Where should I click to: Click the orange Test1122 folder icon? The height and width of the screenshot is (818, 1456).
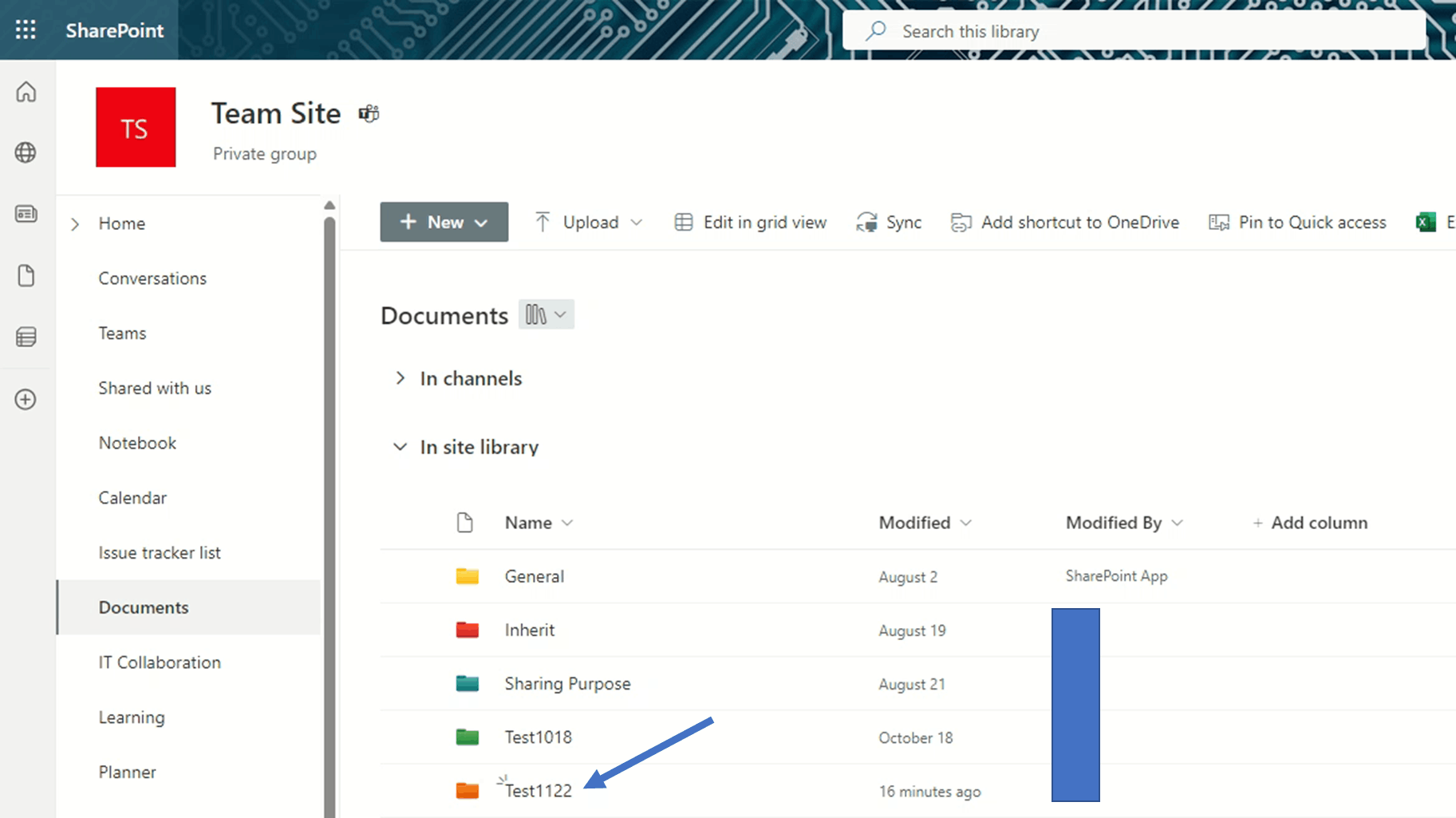(468, 790)
